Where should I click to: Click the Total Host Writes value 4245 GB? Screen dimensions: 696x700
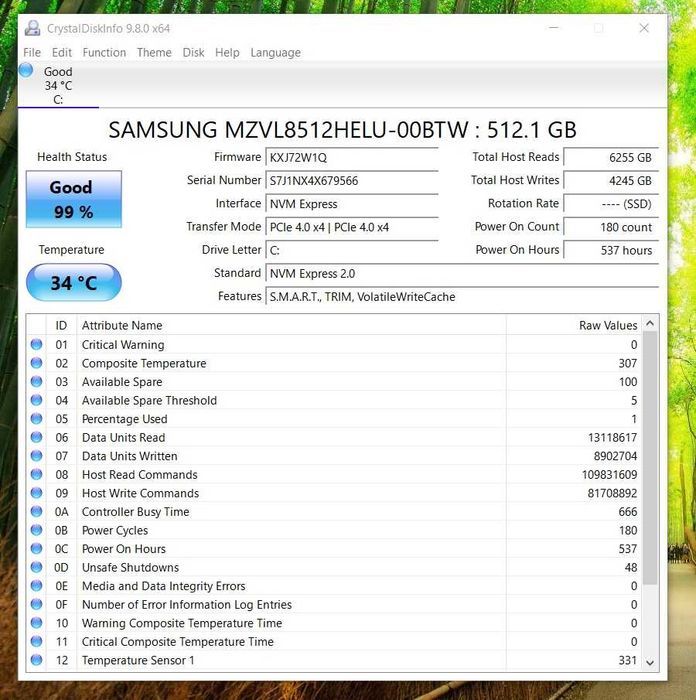point(611,180)
